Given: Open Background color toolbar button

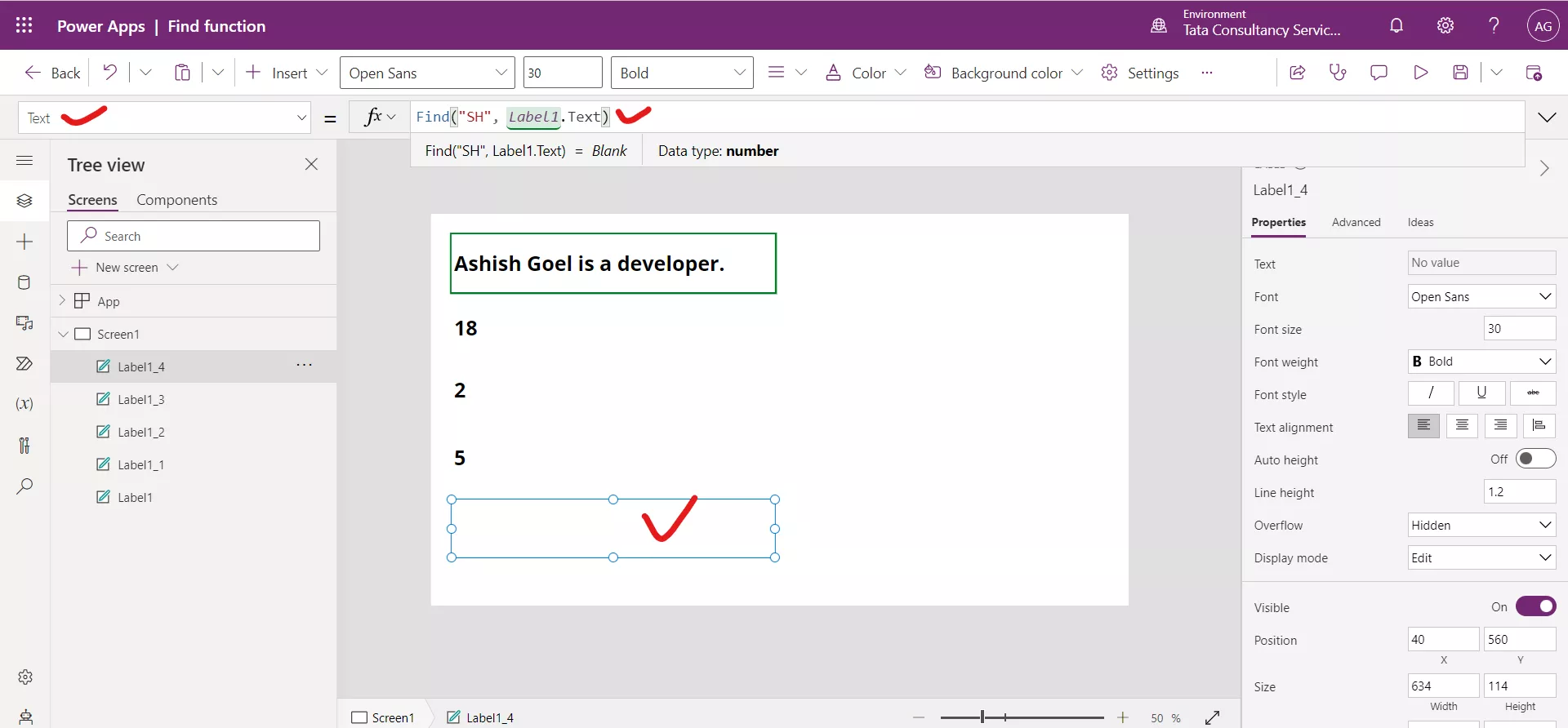Looking at the screenshot, I should tap(1003, 73).
